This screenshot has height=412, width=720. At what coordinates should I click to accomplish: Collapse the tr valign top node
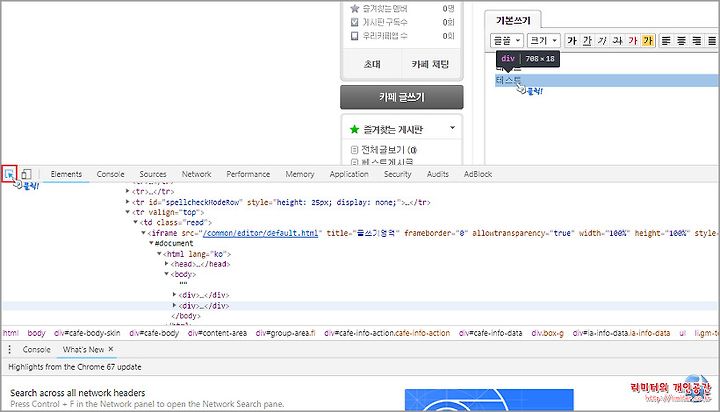(128, 212)
